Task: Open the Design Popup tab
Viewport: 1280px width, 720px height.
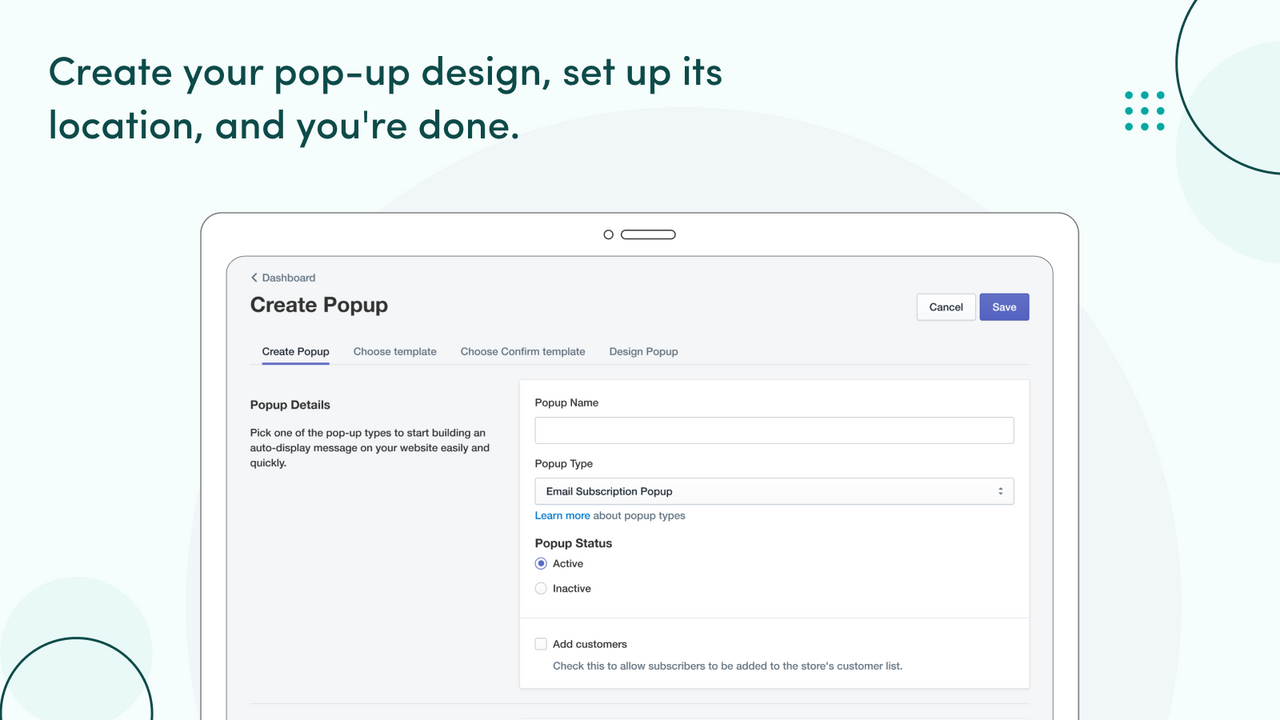Action: click(643, 351)
